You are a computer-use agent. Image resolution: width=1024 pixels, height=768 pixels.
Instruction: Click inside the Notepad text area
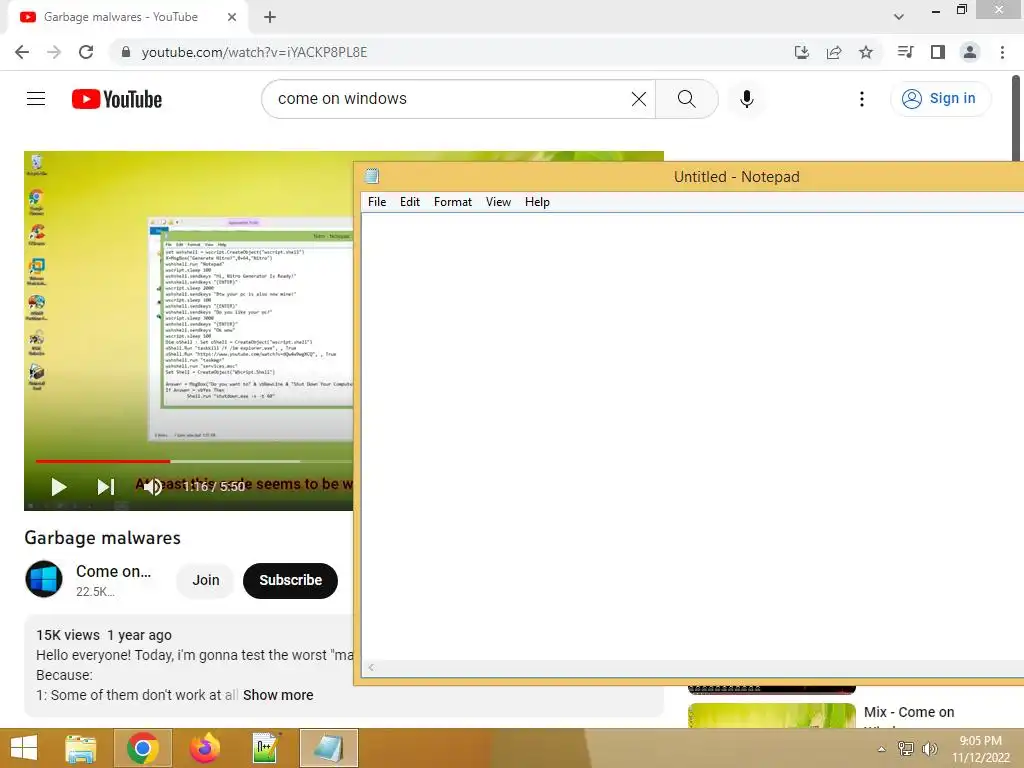tap(692, 438)
